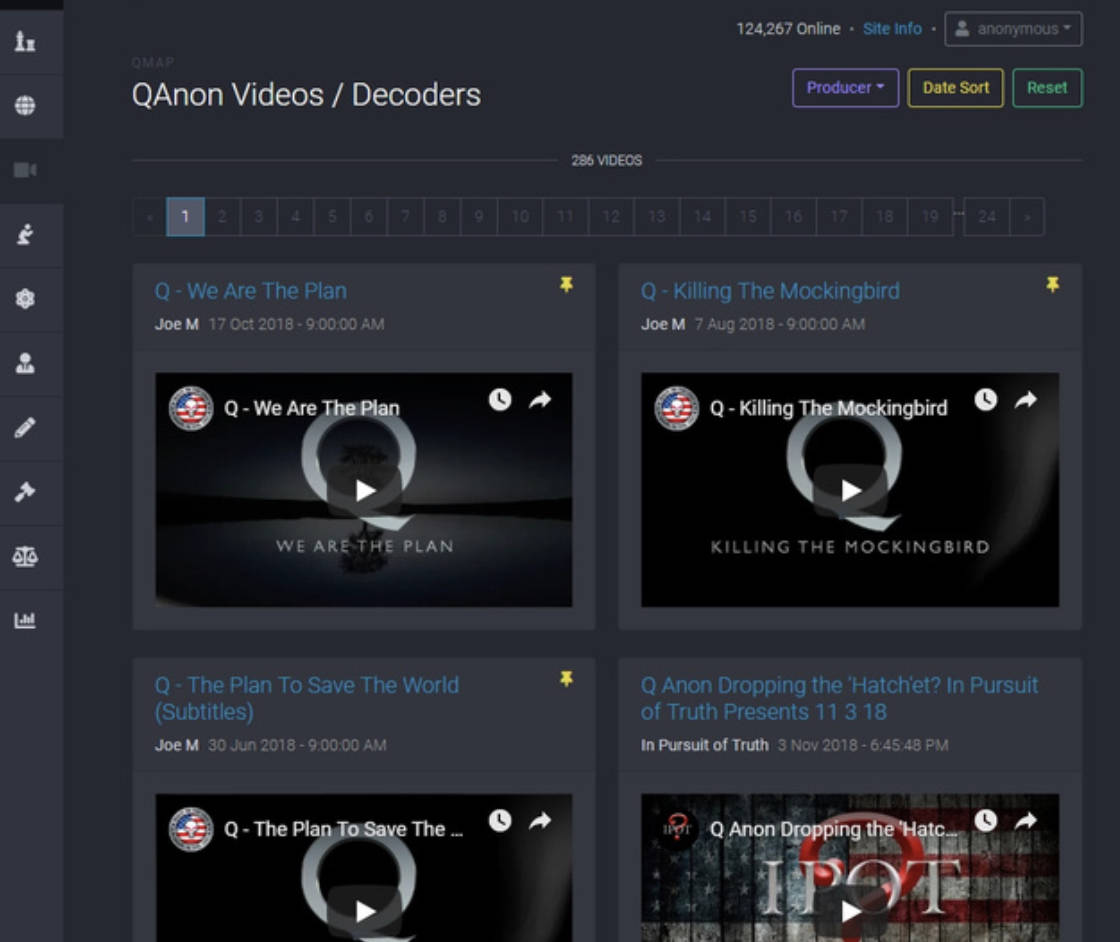Click the date '7 Aug 2018 - 9:00:00 AM'
This screenshot has height=942, width=1120.
pyautogui.click(x=780, y=324)
